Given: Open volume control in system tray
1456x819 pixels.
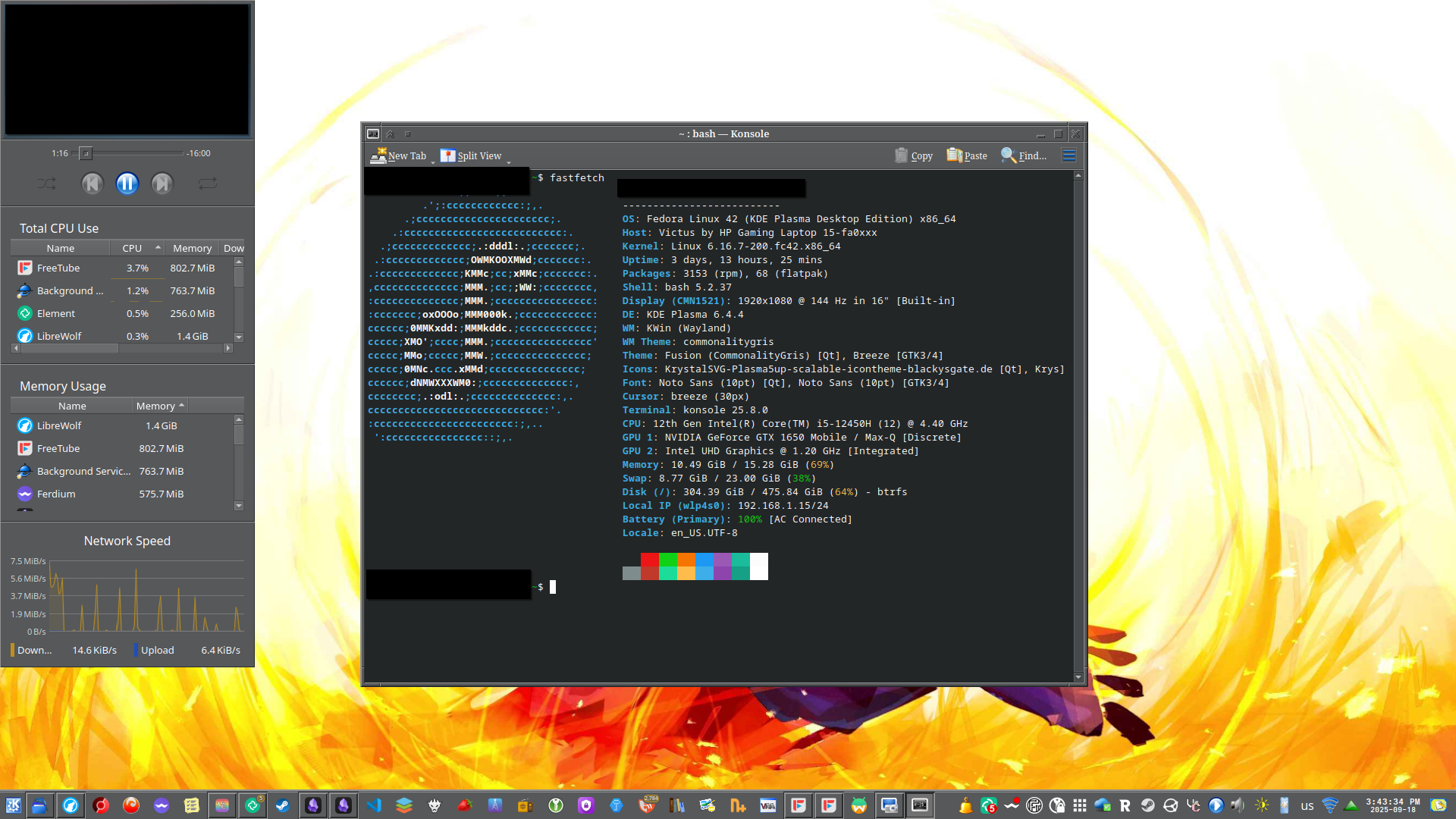Looking at the screenshot, I should click(x=1238, y=805).
